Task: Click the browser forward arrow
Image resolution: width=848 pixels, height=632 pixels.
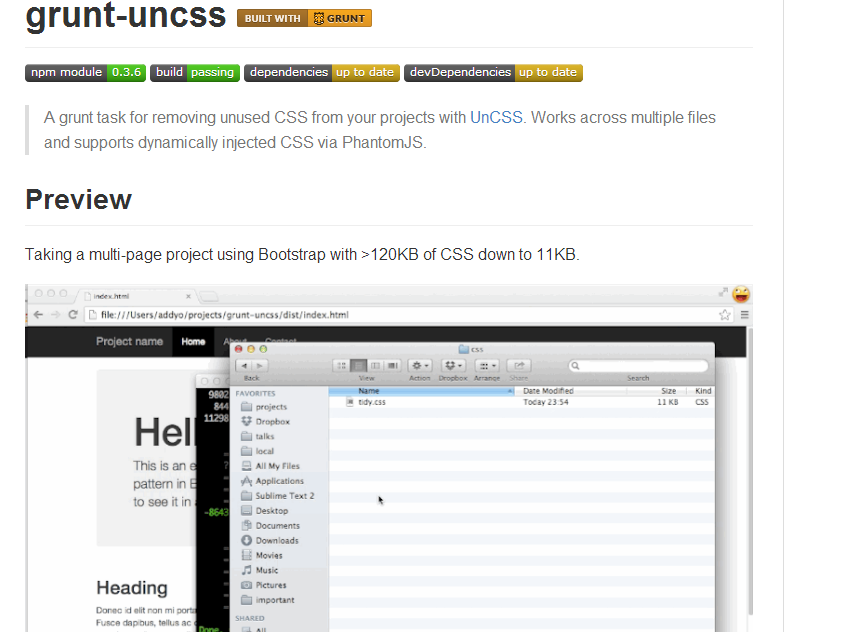Action: (55, 315)
